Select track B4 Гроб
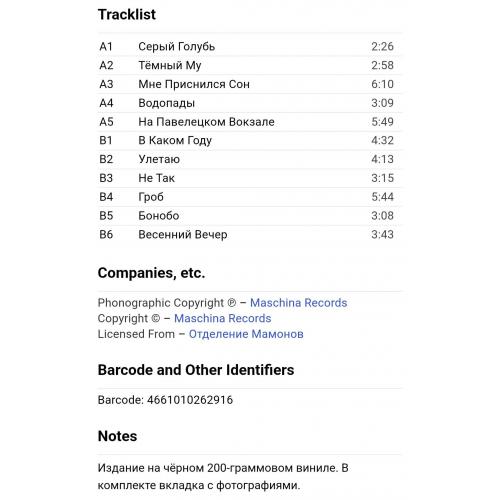500x500 pixels. point(250,197)
